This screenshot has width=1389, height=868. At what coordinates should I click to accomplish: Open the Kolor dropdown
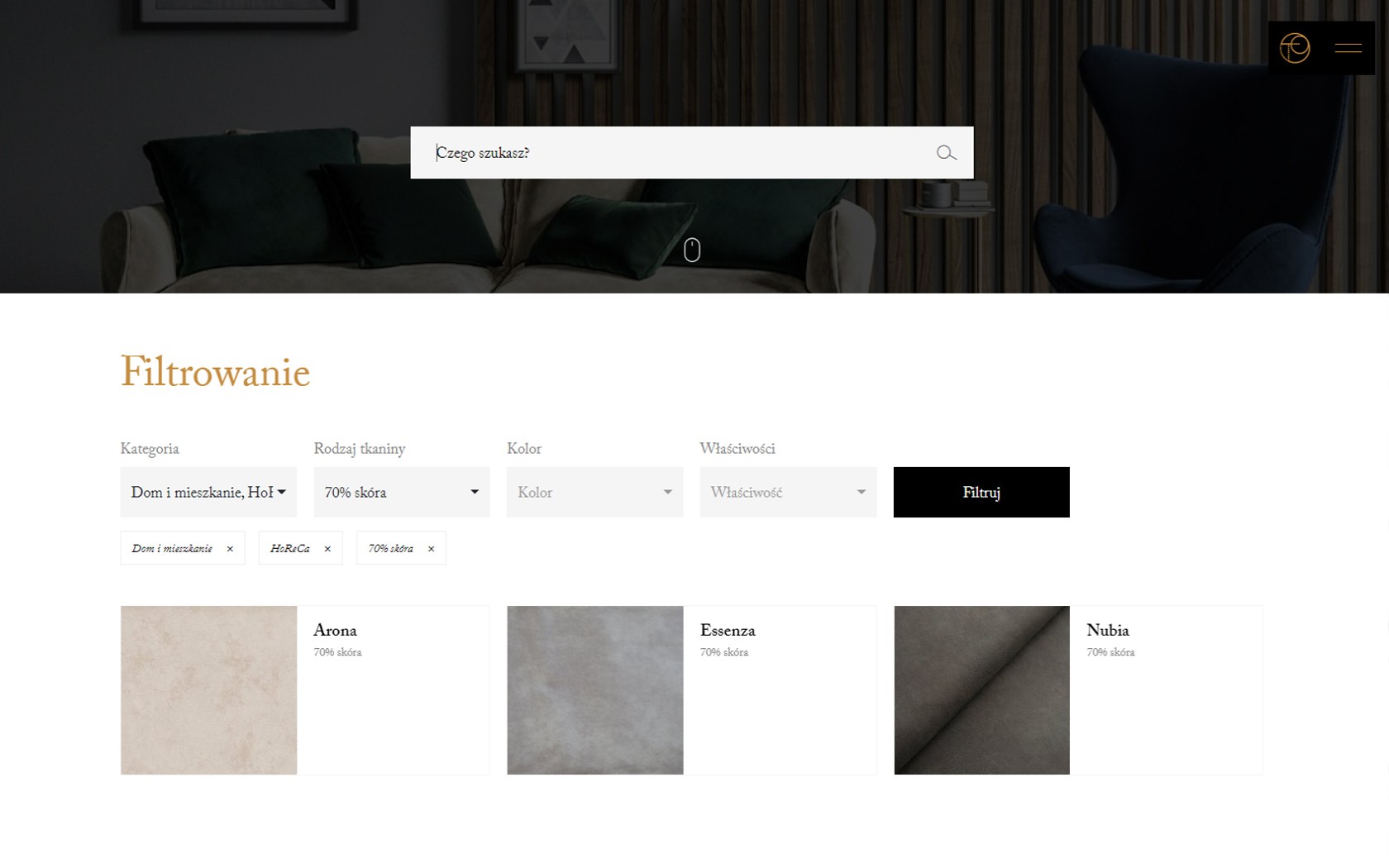pyautogui.click(x=594, y=492)
